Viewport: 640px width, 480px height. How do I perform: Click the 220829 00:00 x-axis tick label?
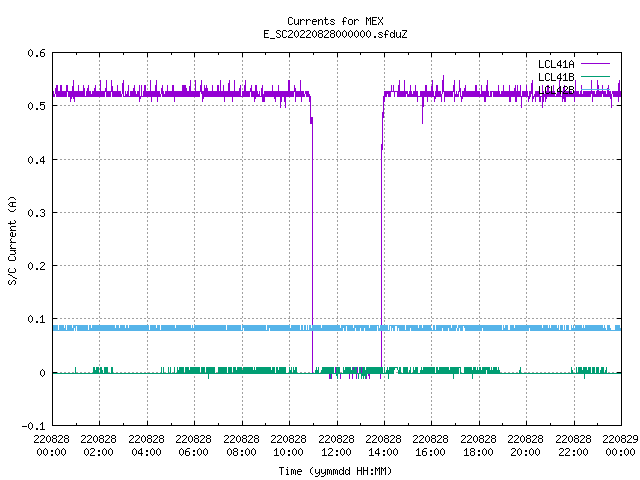tap(620, 446)
